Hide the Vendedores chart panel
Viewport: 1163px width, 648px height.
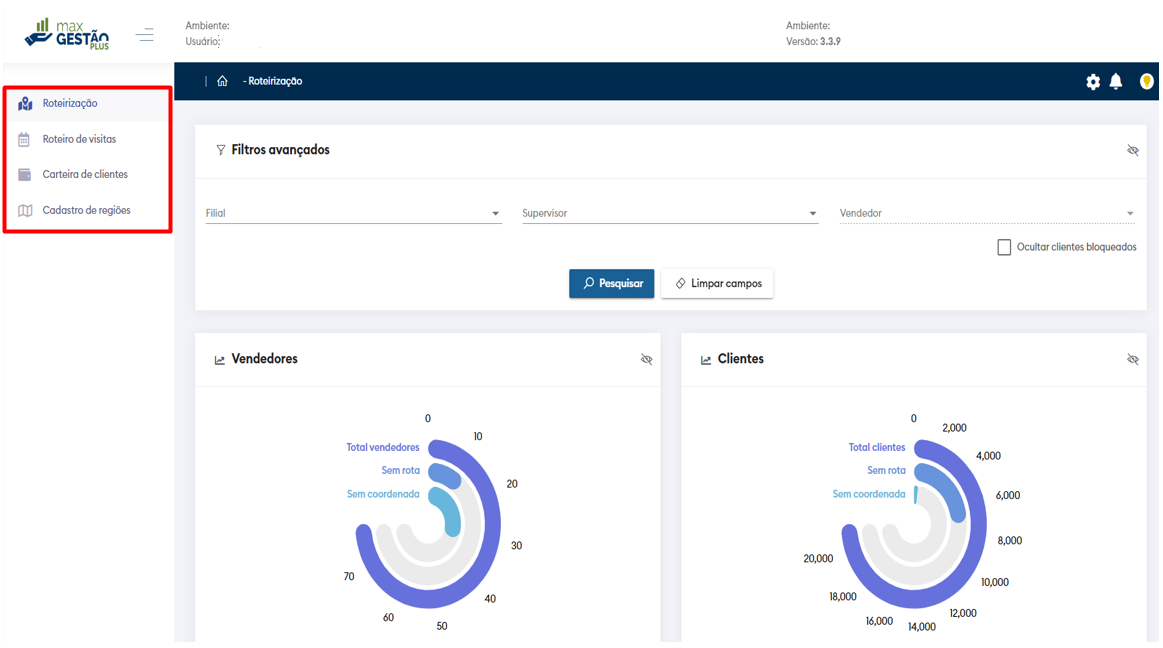point(646,360)
